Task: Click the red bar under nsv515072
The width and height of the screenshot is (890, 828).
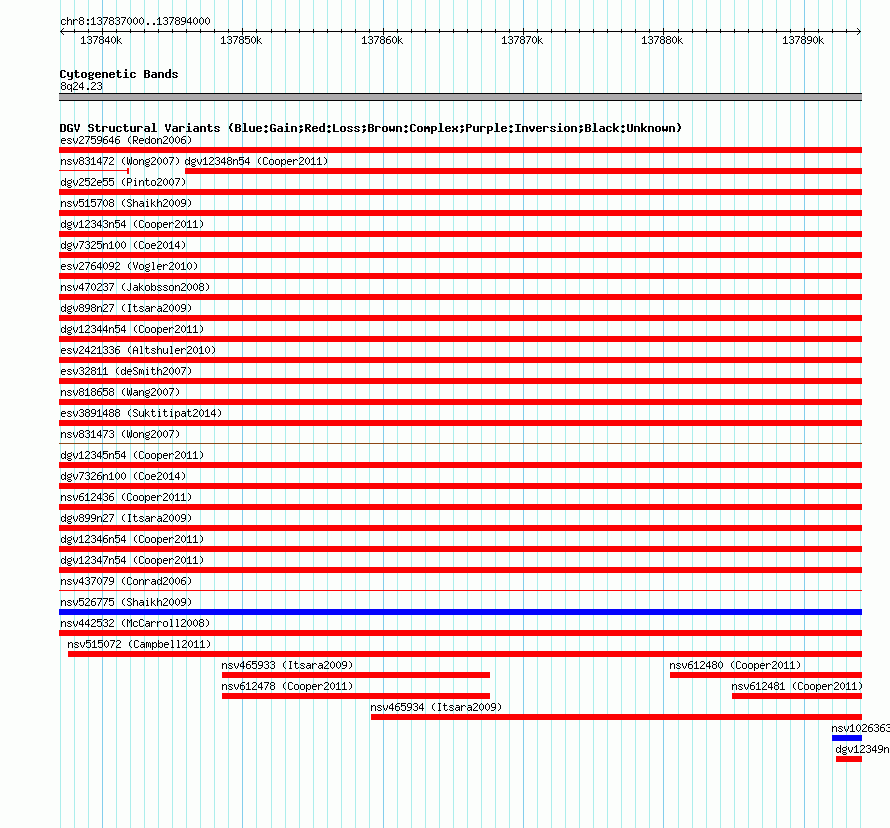Action: pyautogui.click(x=465, y=654)
